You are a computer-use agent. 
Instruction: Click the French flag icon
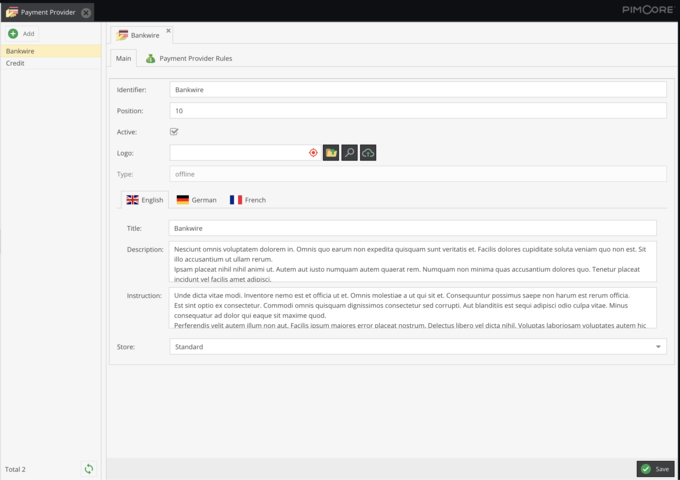[236, 200]
